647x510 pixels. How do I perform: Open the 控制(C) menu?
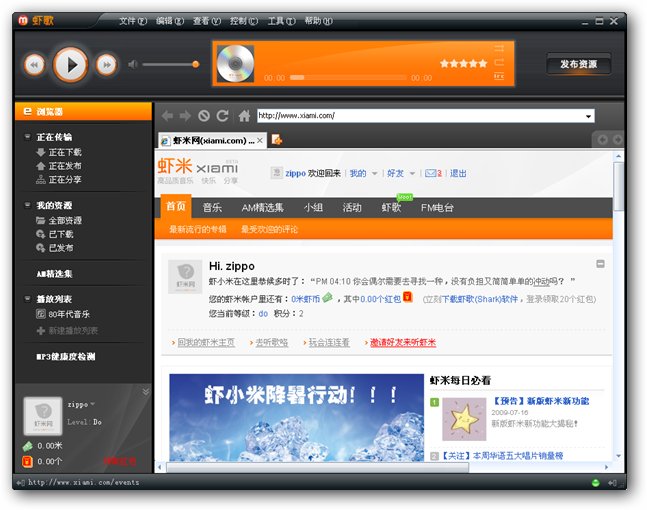pos(244,21)
